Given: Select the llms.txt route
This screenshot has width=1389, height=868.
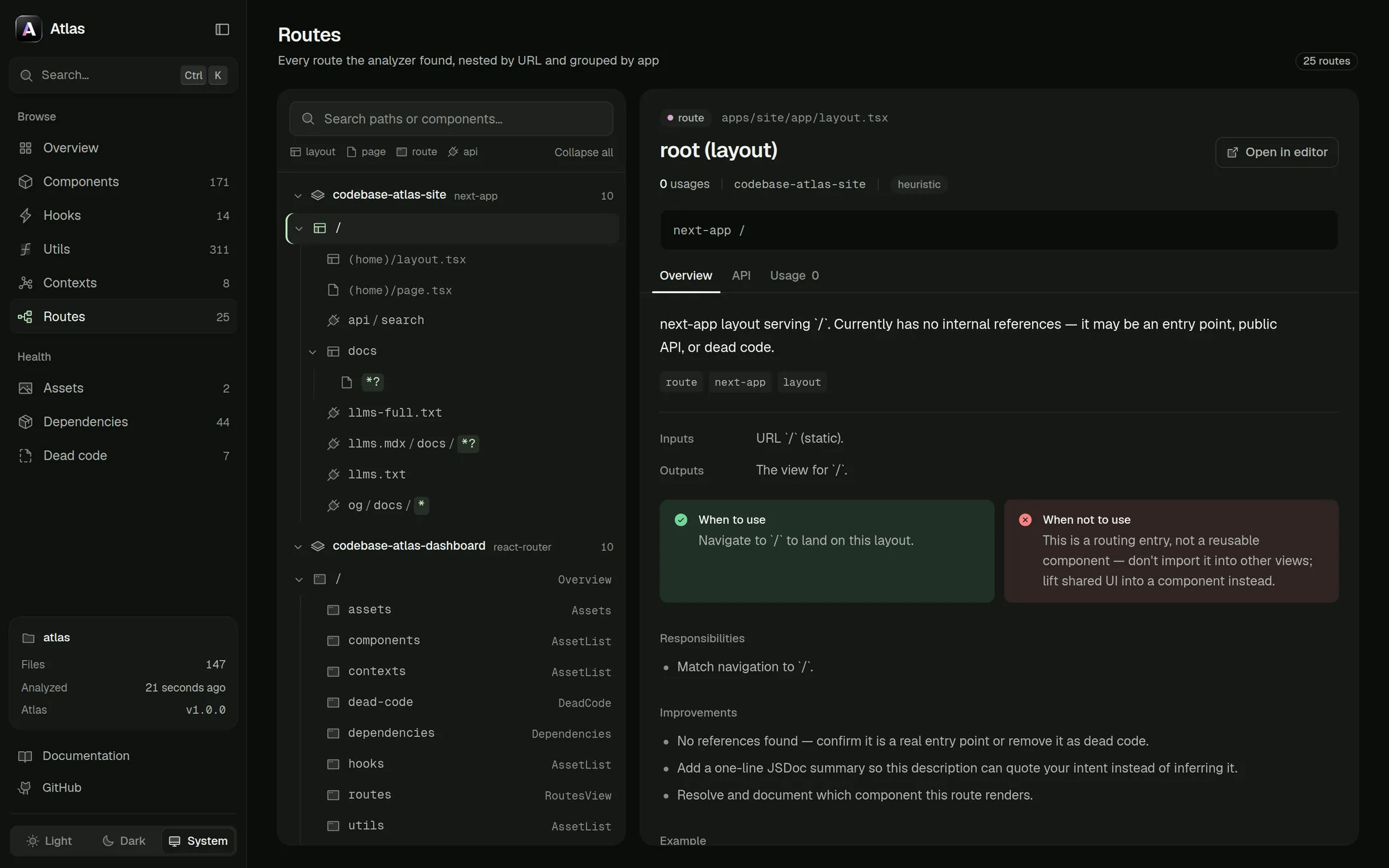Looking at the screenshot, I should pos(466,475).
